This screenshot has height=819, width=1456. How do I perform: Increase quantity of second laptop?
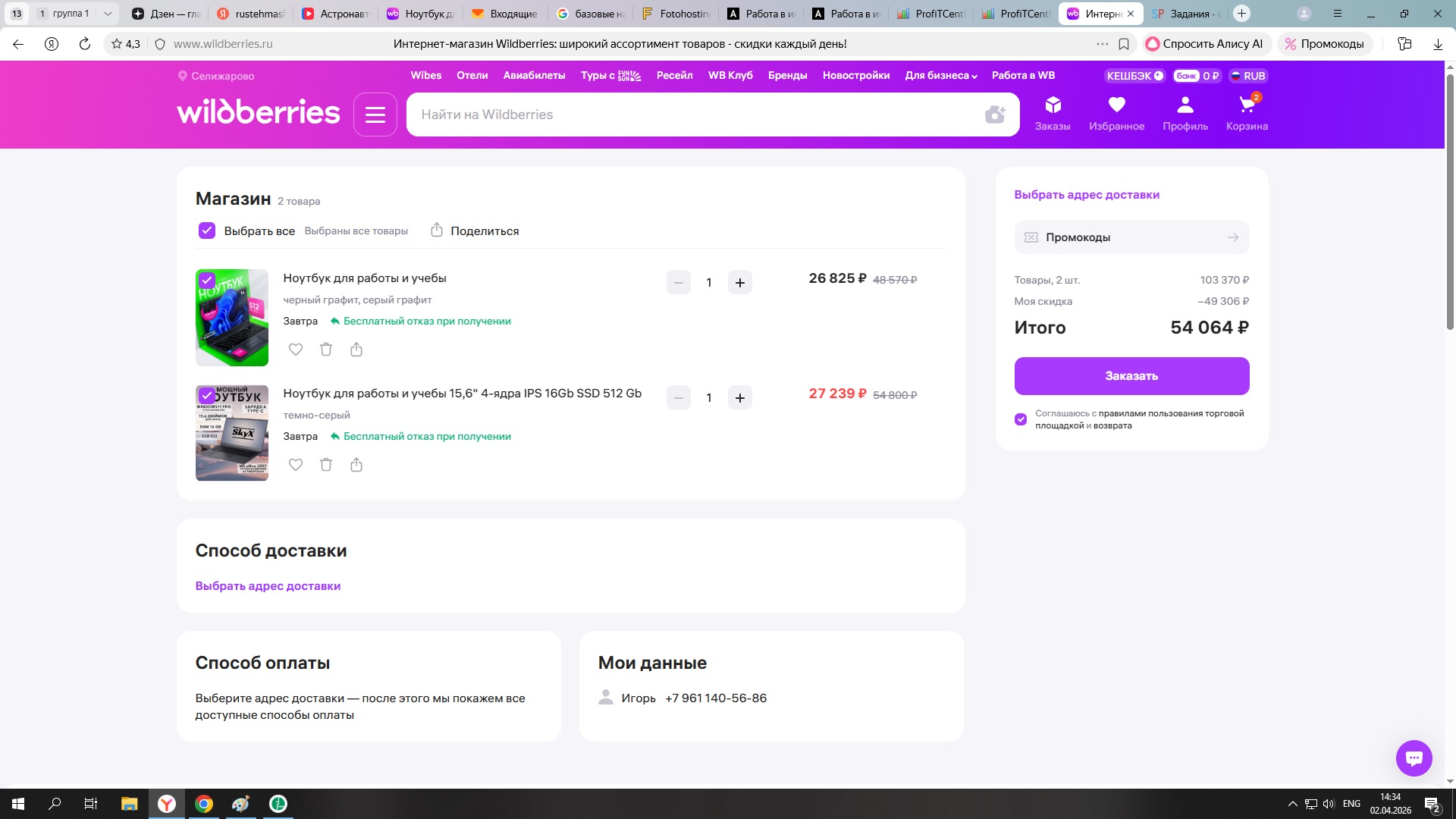tap(739, 398)
